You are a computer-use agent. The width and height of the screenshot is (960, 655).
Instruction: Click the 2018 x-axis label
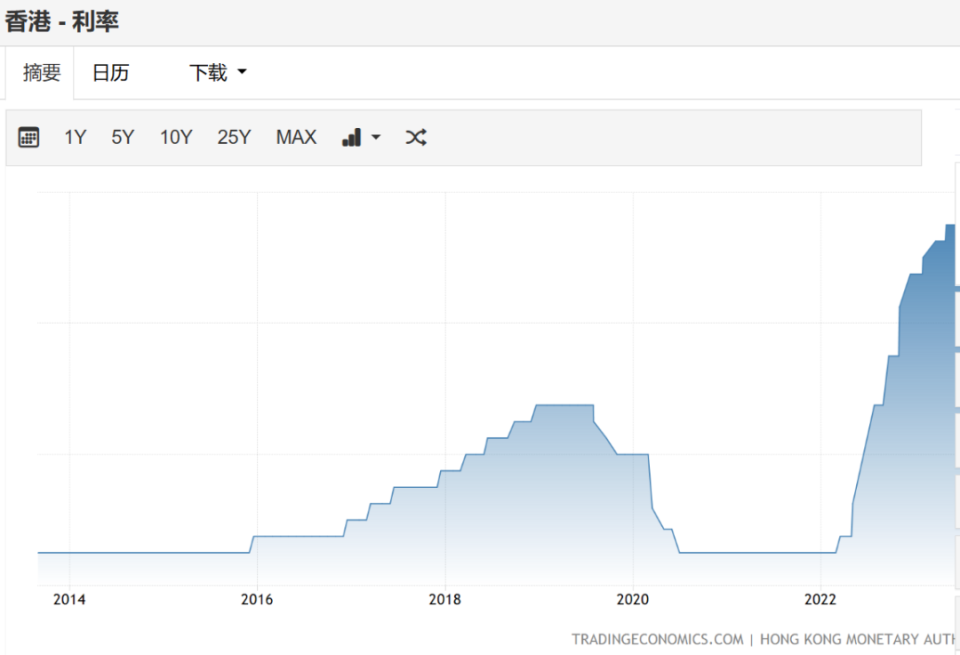[444, 599]
